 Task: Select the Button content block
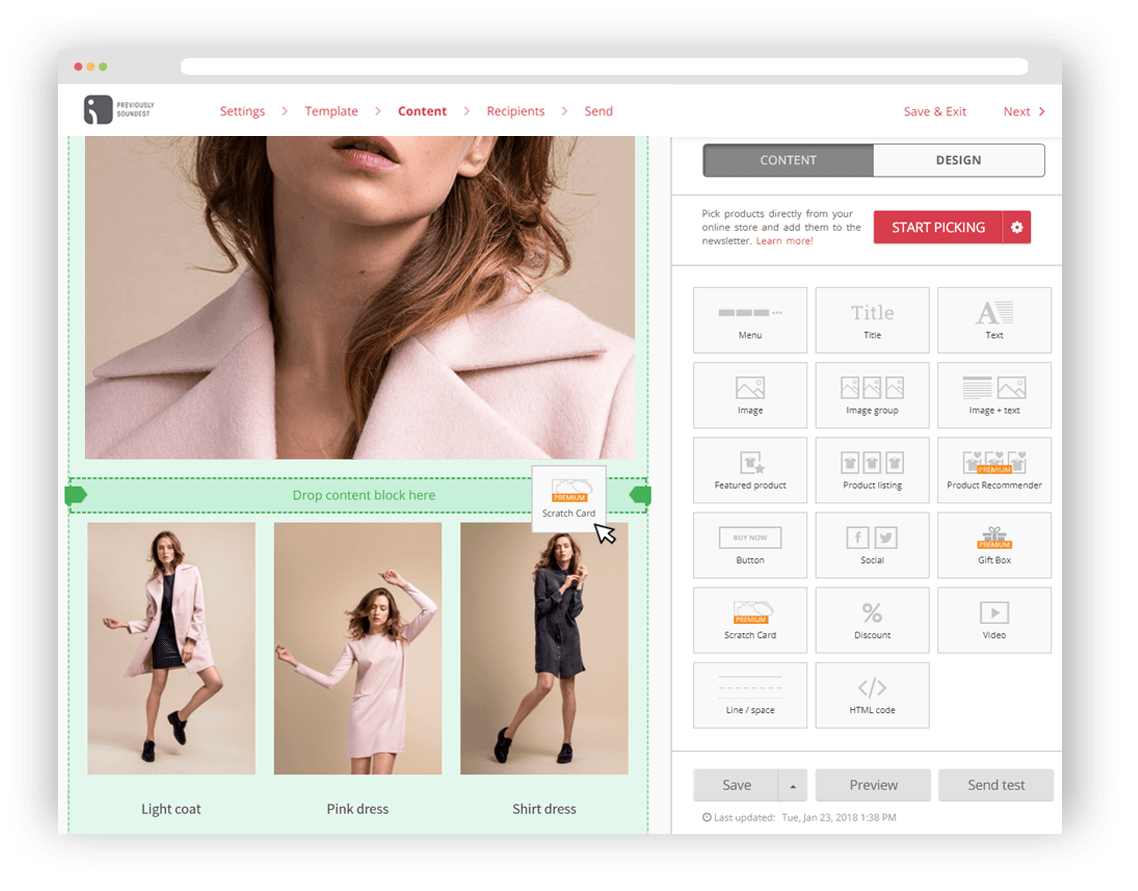click(750, 545)
